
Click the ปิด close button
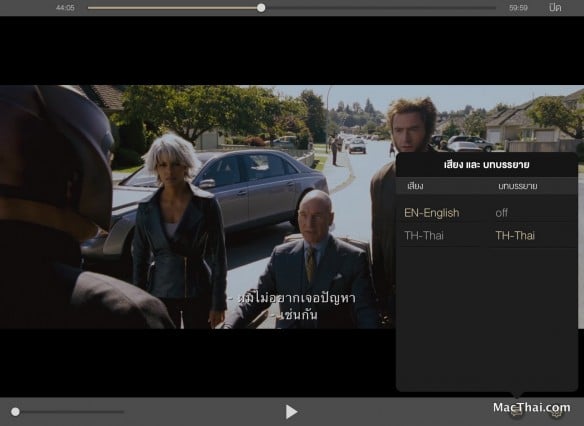point(555,7)
